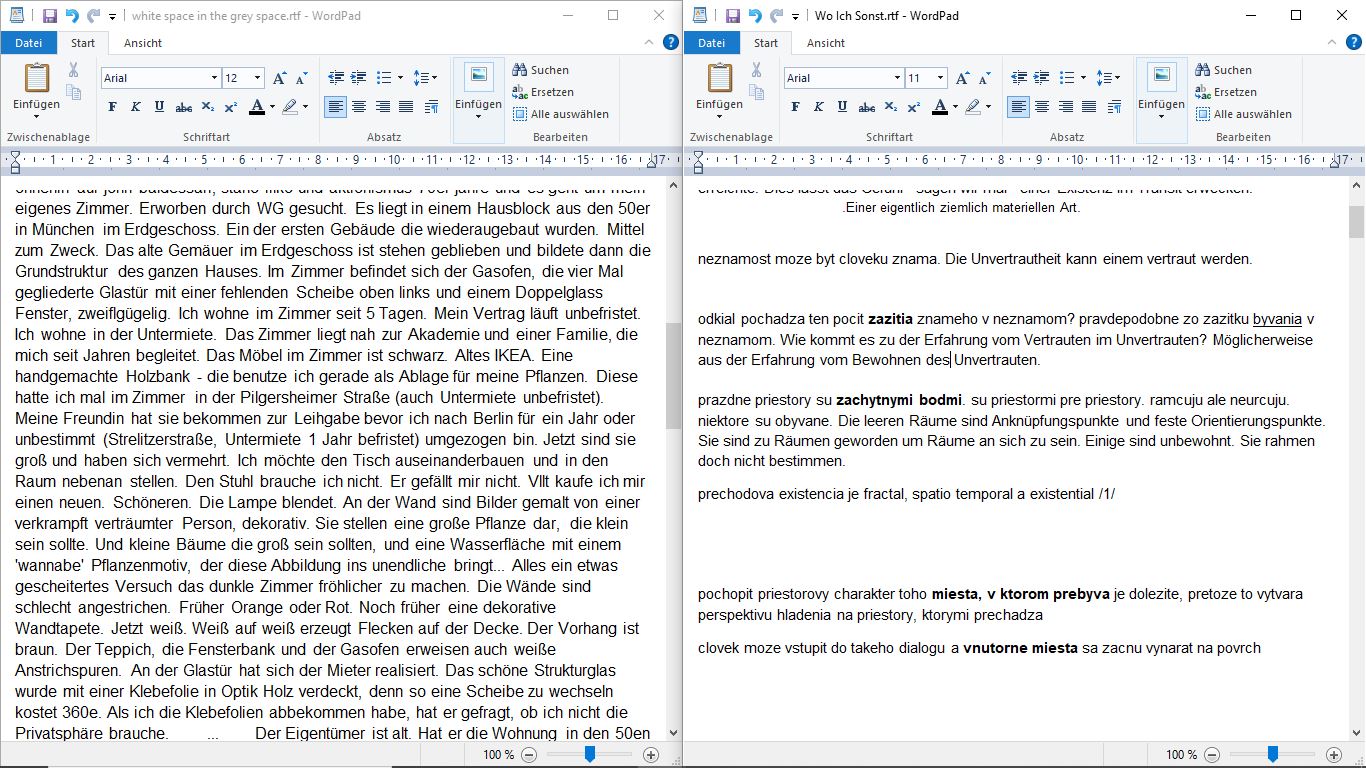This screenshot has height=768, width=1366.
Task: Zoom in on left WordPad status bar
Action: pyautogui.click(x=651, y=755)
